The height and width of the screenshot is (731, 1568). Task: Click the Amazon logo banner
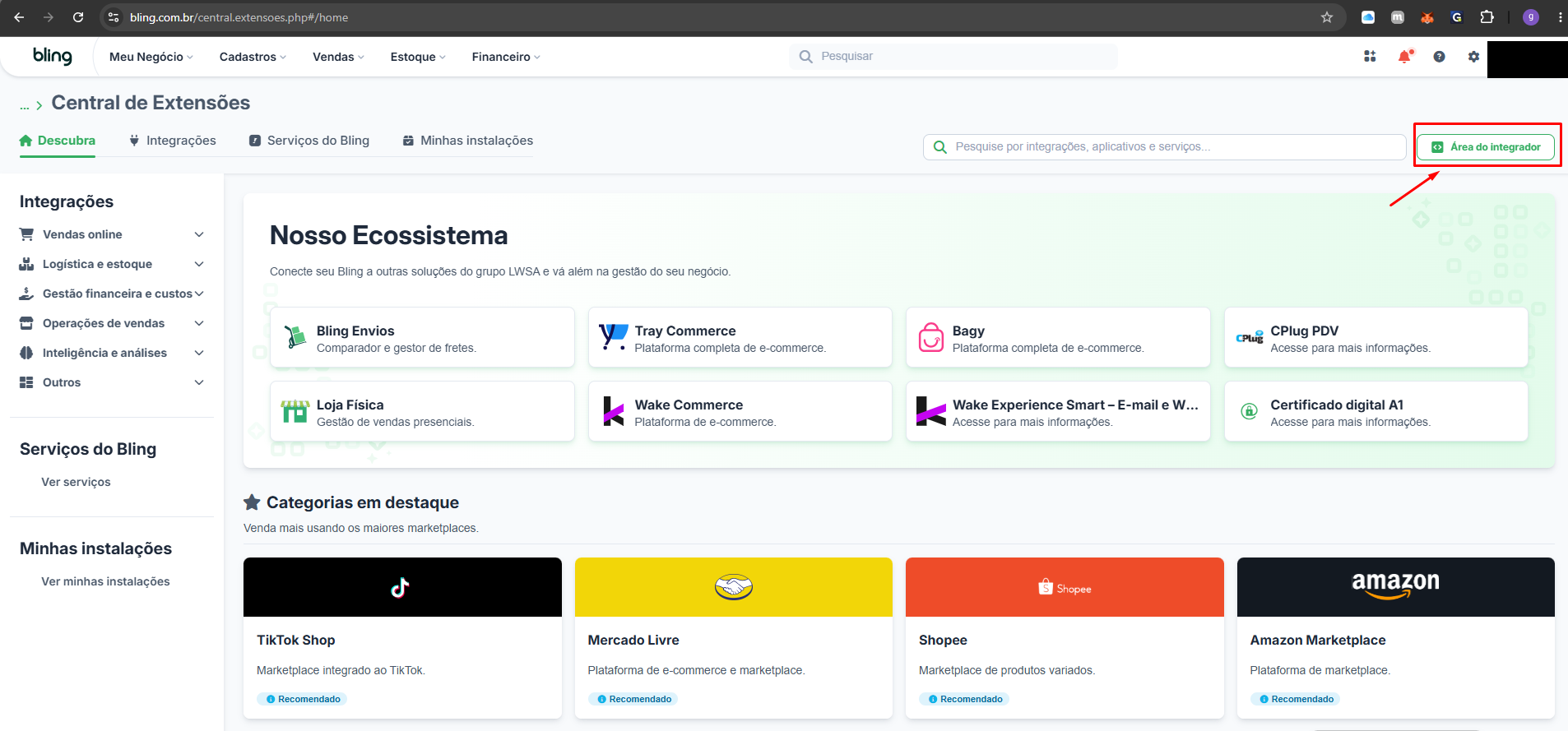coord(1396,587)
